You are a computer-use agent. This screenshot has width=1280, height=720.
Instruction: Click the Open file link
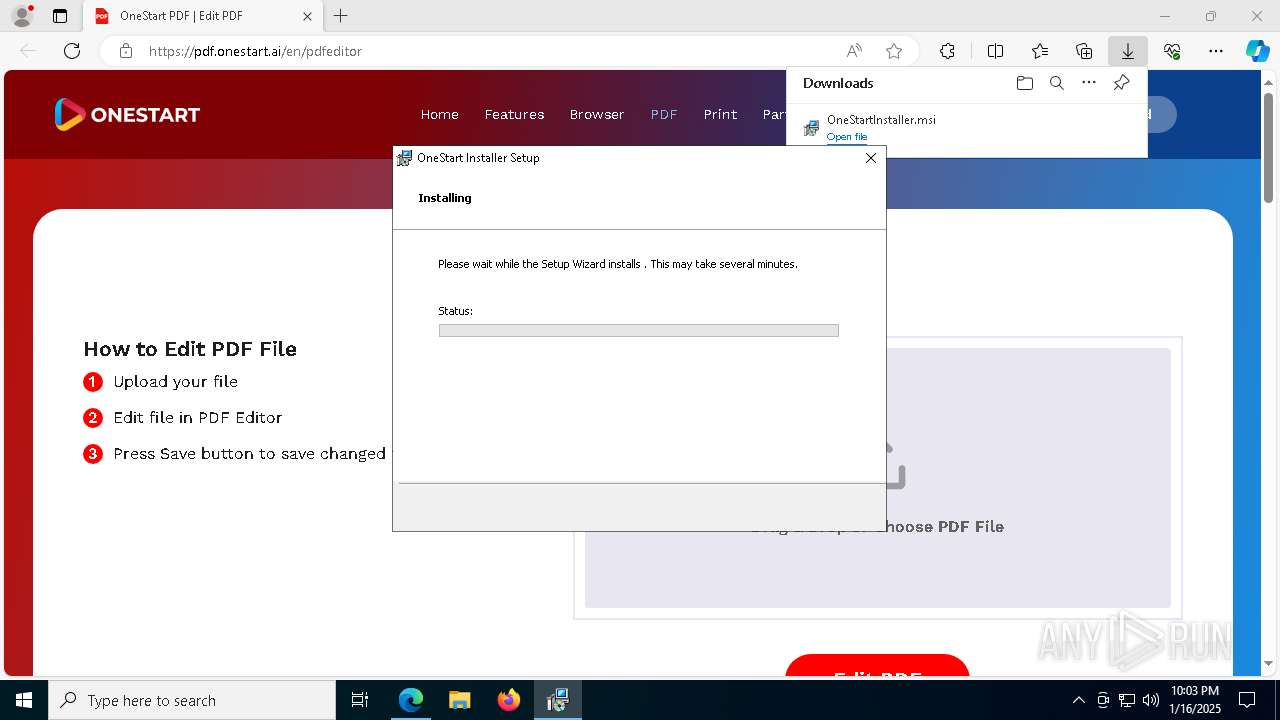[847, 137]
